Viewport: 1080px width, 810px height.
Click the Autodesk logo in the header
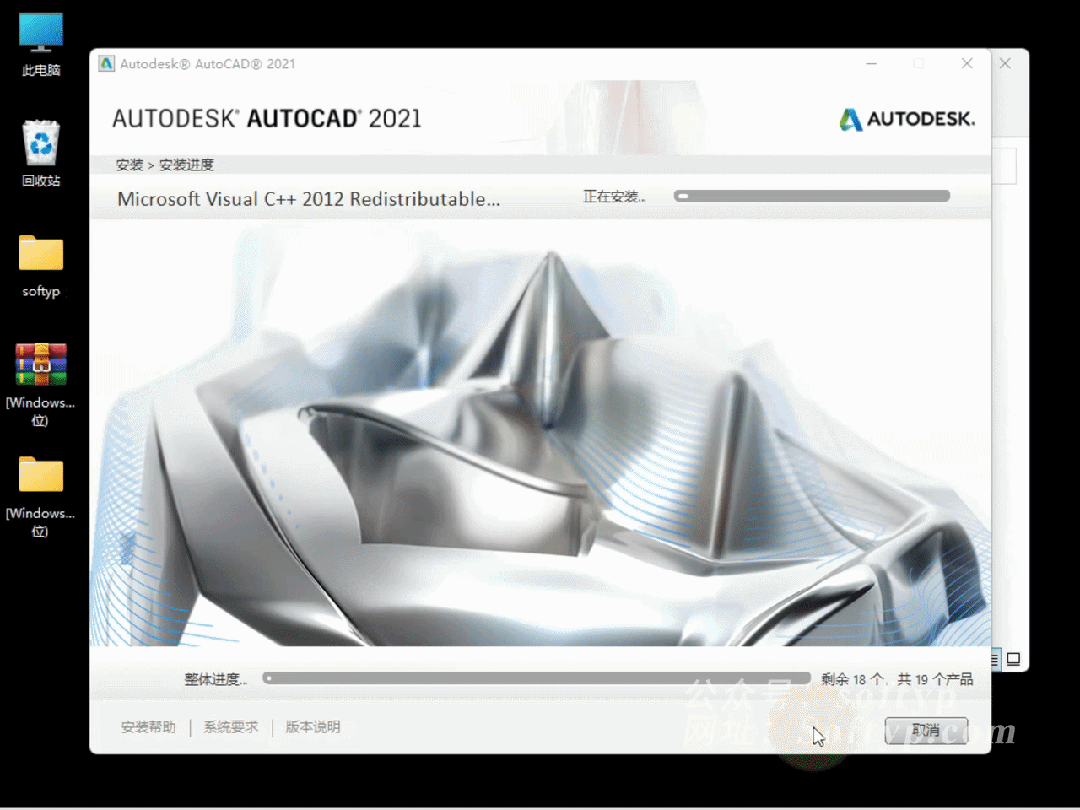[906, 119]
